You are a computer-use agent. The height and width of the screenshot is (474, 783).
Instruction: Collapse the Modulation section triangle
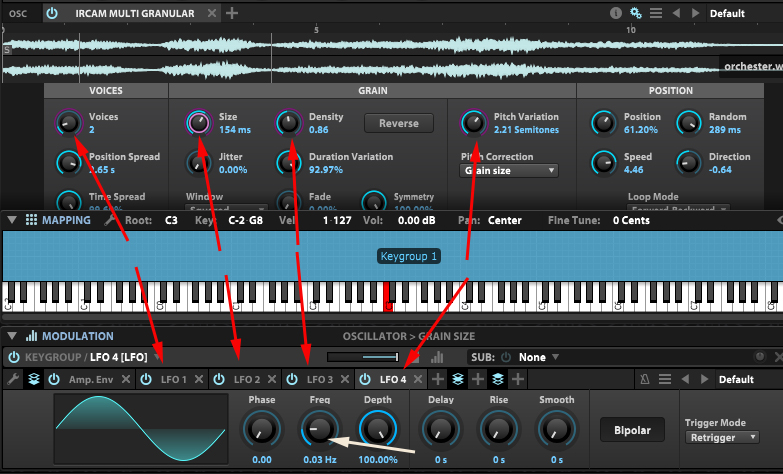point(12,336)
